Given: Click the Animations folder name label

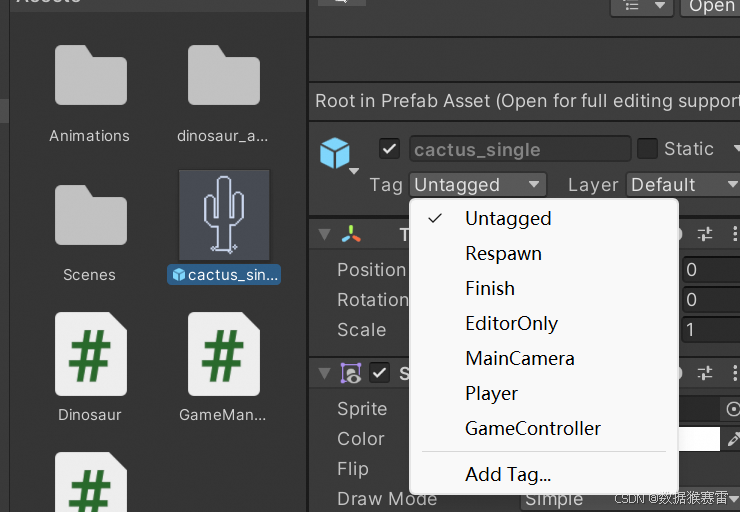Looking at the screenshot, I should [x=90, y=136].
